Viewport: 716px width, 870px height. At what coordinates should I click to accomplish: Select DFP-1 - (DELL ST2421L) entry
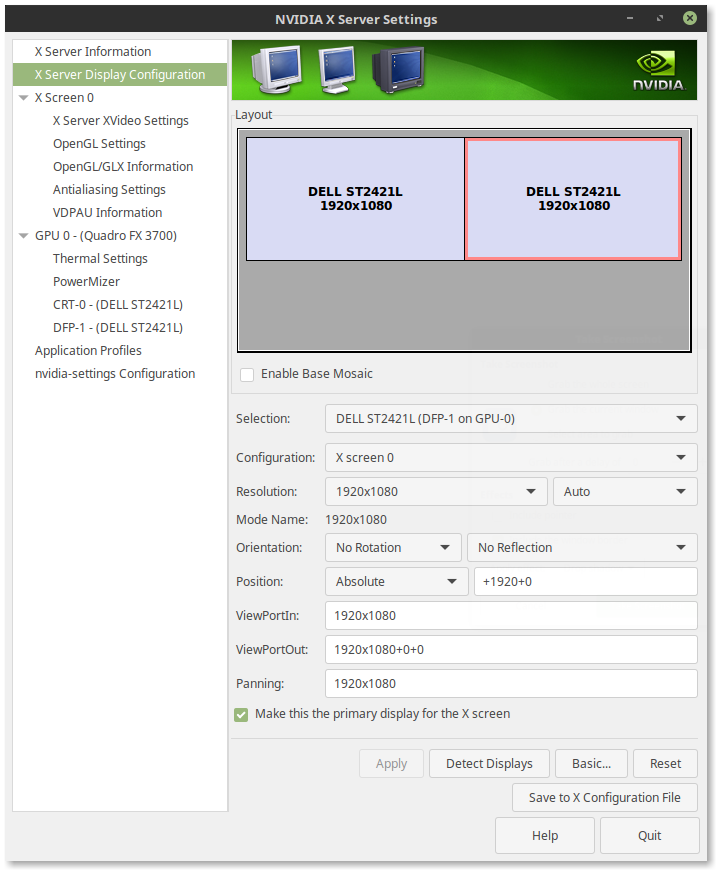pyautogui.click(x=118, y=328)
